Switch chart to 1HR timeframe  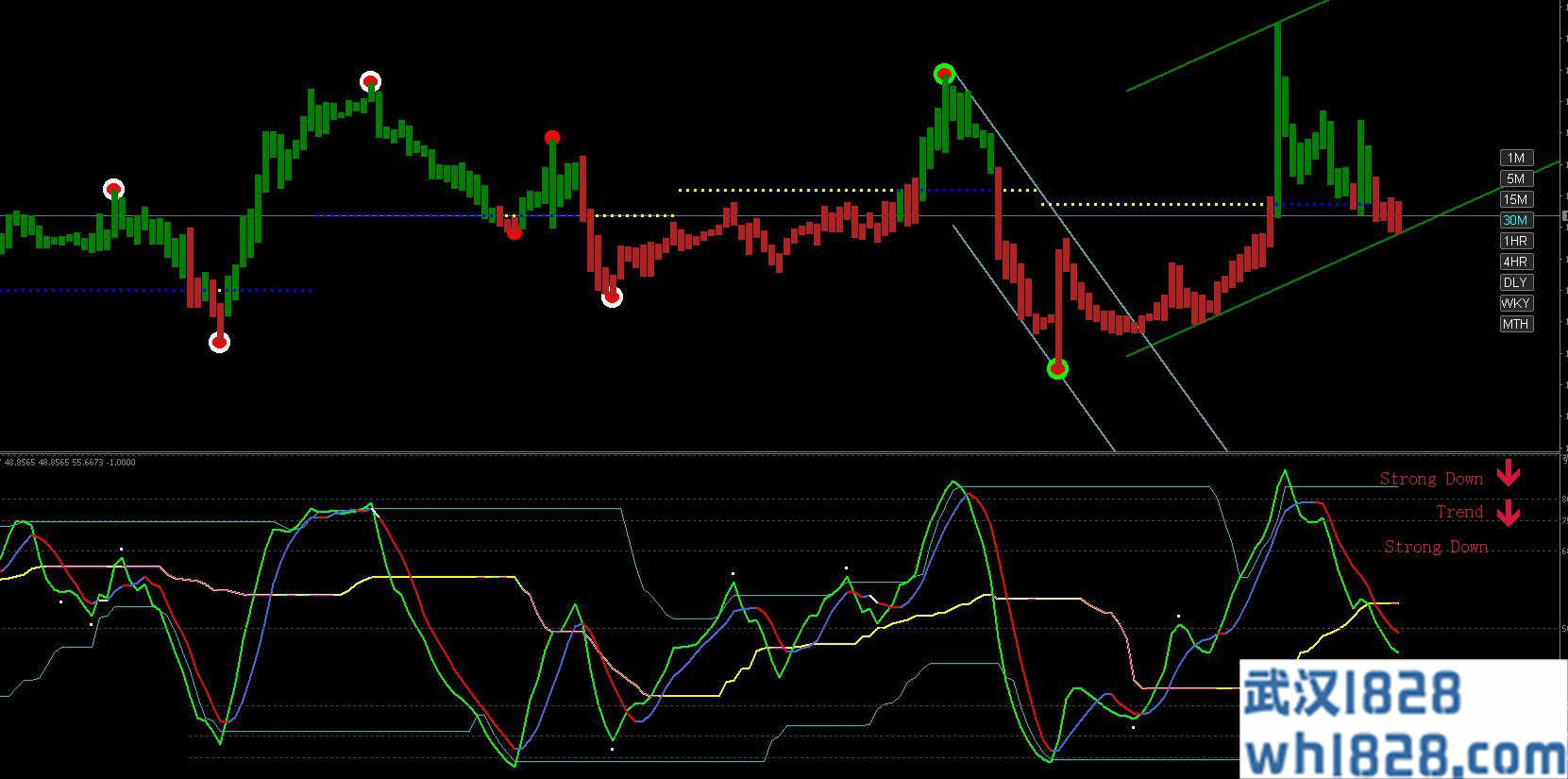click(1516, 241)
